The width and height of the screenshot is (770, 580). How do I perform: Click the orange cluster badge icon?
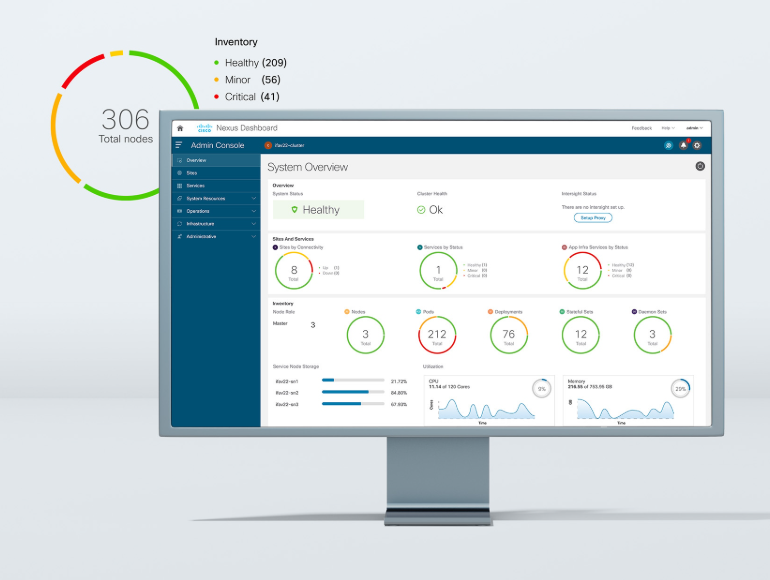[x=268, y=145]
